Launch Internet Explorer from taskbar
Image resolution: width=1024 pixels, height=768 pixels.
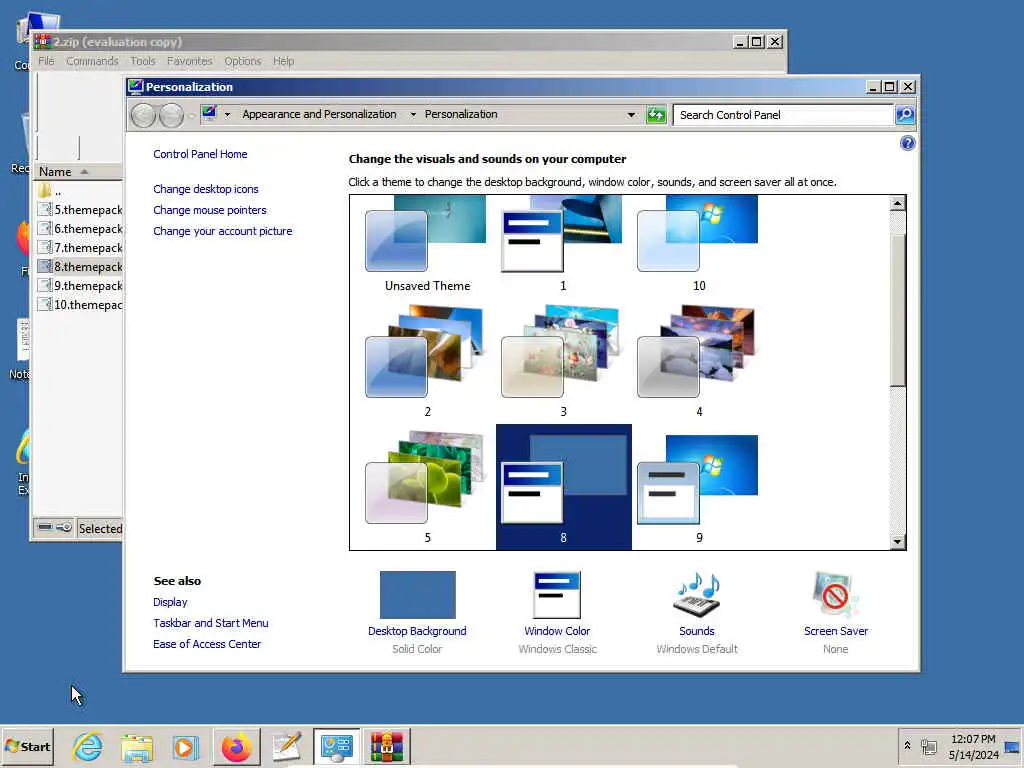88,746
